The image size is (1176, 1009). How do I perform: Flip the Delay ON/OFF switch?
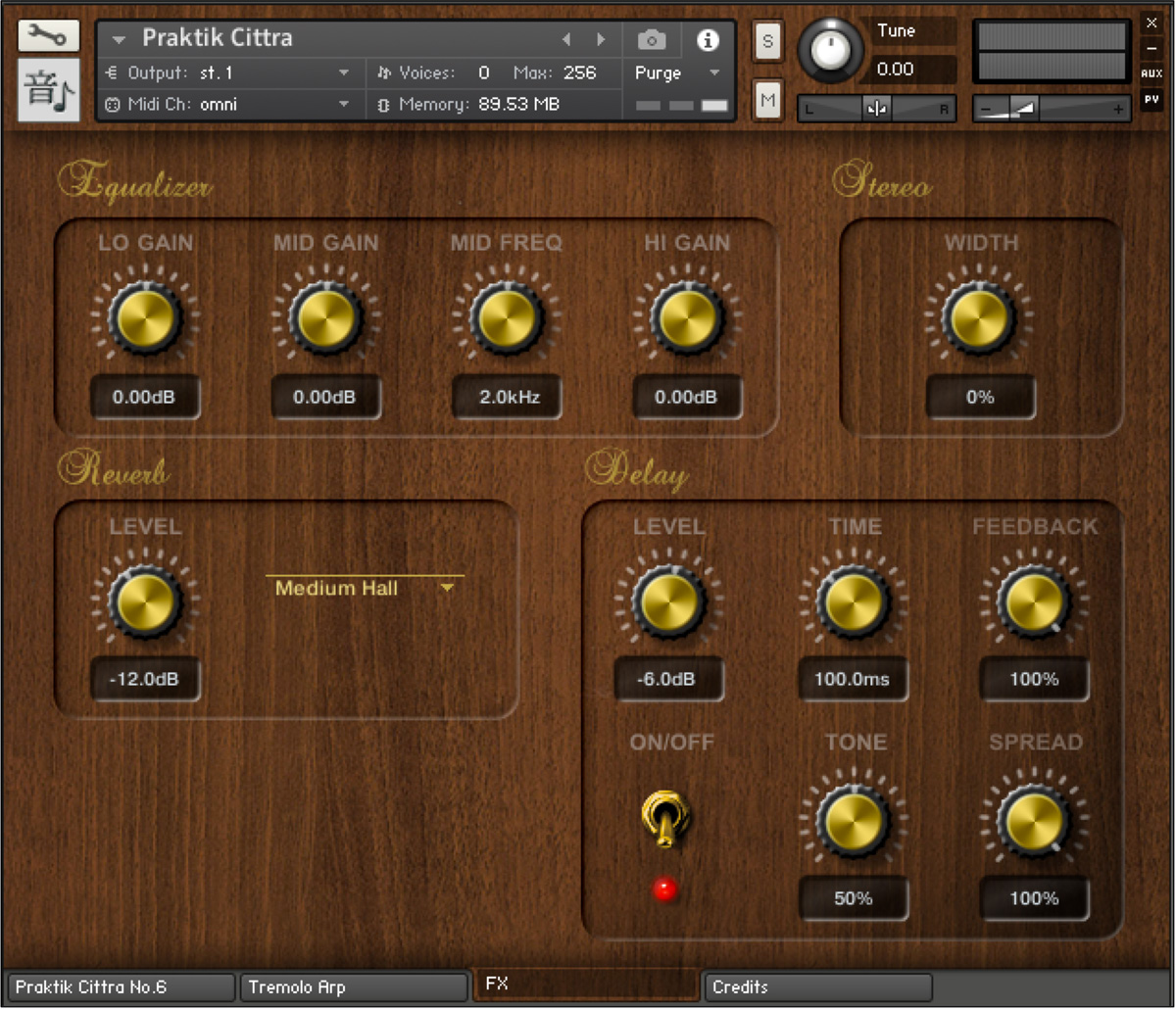pos(665,818)
